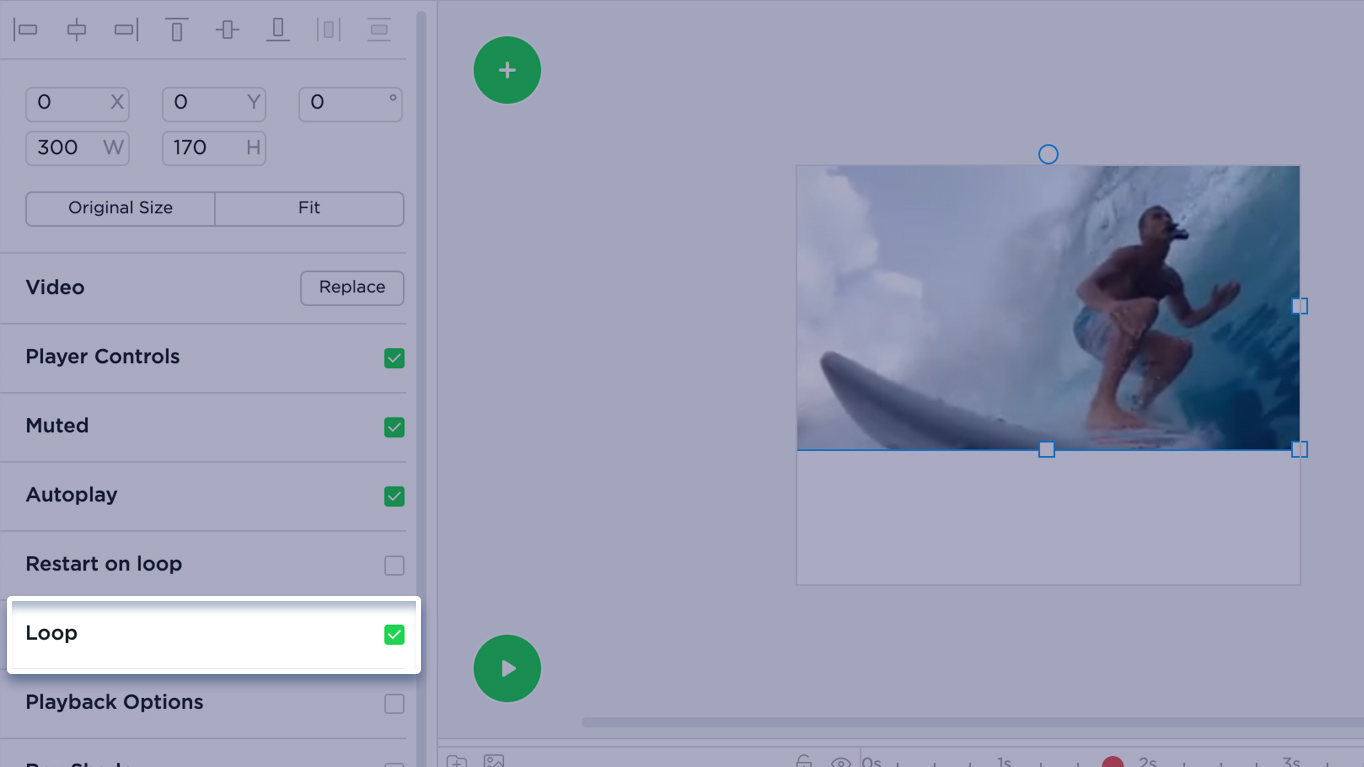
Task: Click the left panel vertical scrollbar
Action: point(422,388)
